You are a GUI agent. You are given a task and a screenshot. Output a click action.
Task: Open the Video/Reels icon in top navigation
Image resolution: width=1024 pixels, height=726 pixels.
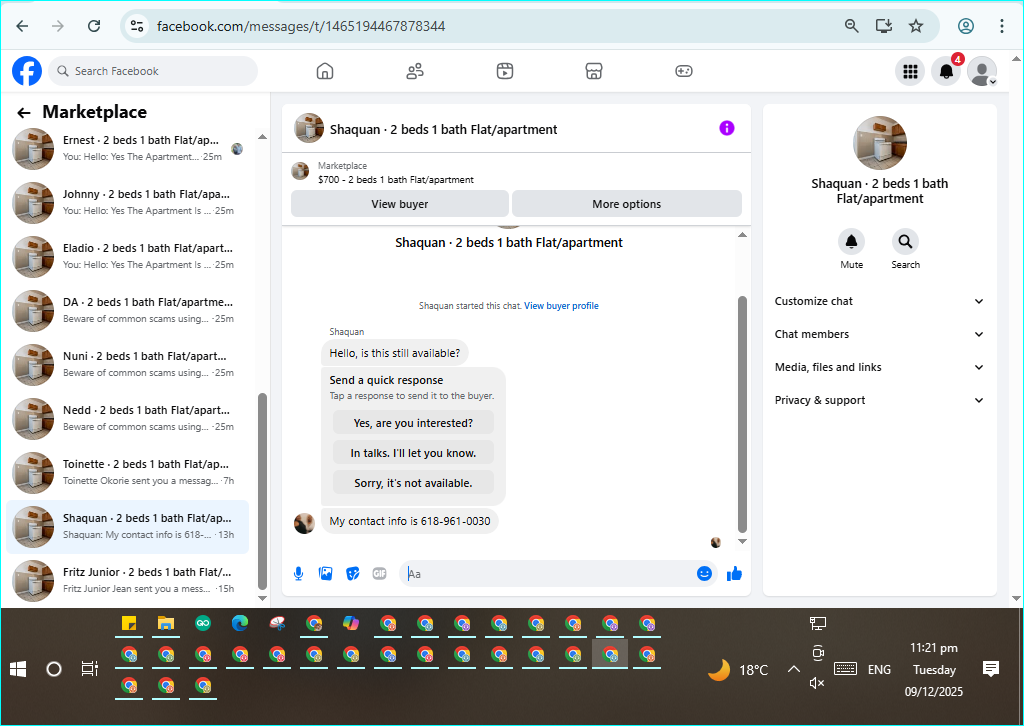[x=505, y=71]
